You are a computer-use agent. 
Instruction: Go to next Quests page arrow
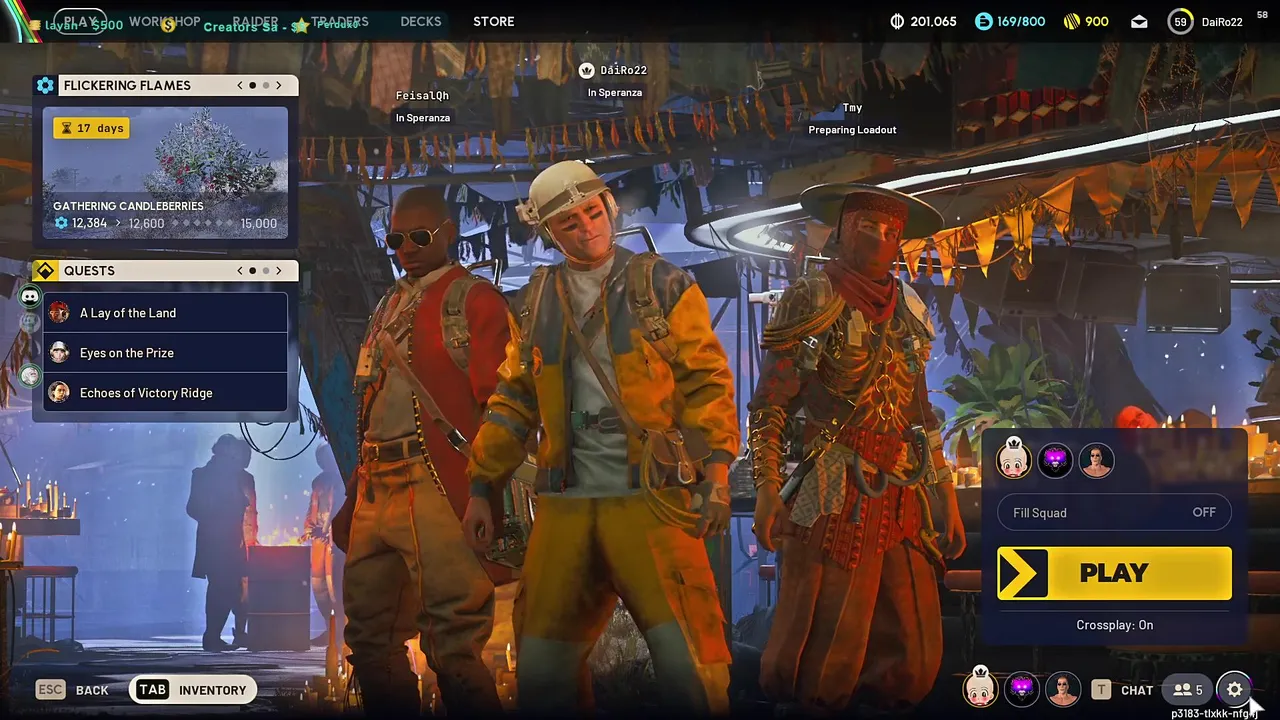279,271
